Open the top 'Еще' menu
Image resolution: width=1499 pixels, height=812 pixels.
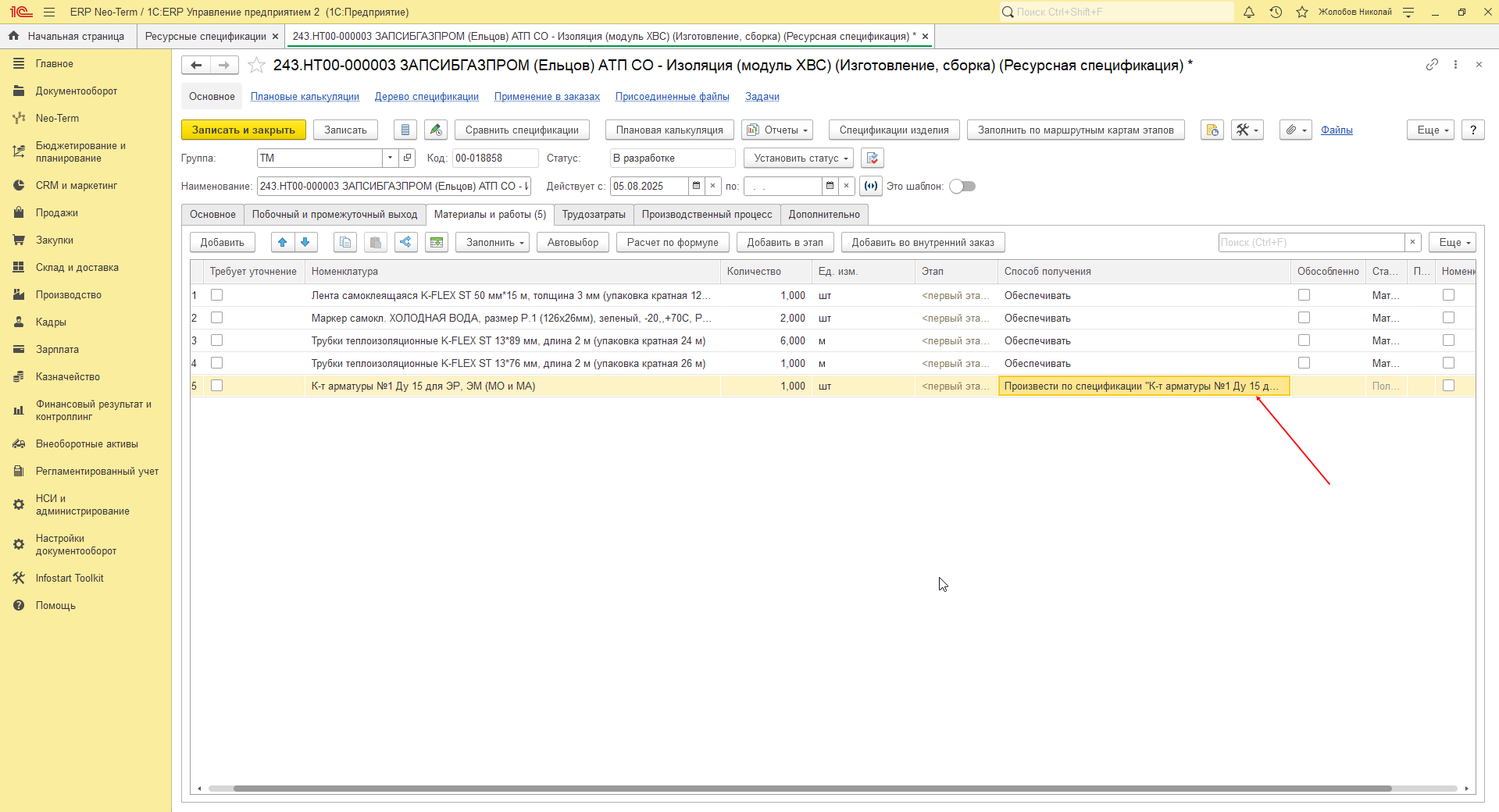[x=1431, y=130]
